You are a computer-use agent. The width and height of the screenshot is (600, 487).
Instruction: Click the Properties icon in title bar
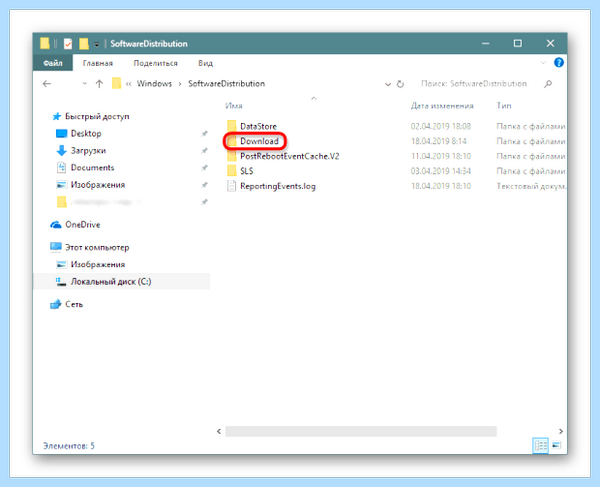tap(68, 44)
